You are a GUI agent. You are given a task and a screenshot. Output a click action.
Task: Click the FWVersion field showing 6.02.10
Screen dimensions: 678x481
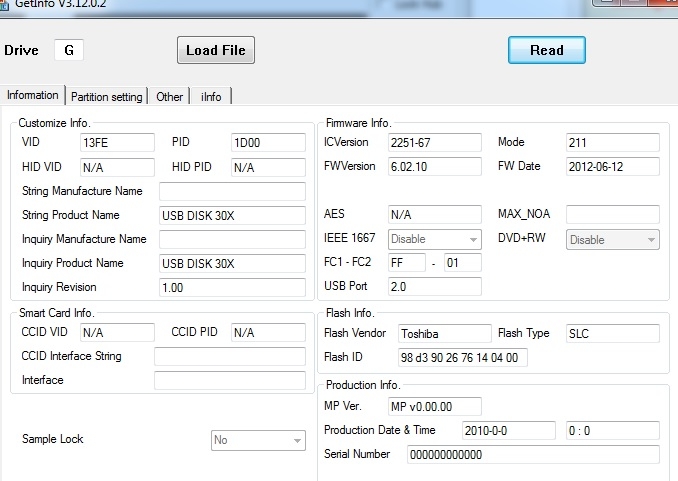click(x=435, y=167)
